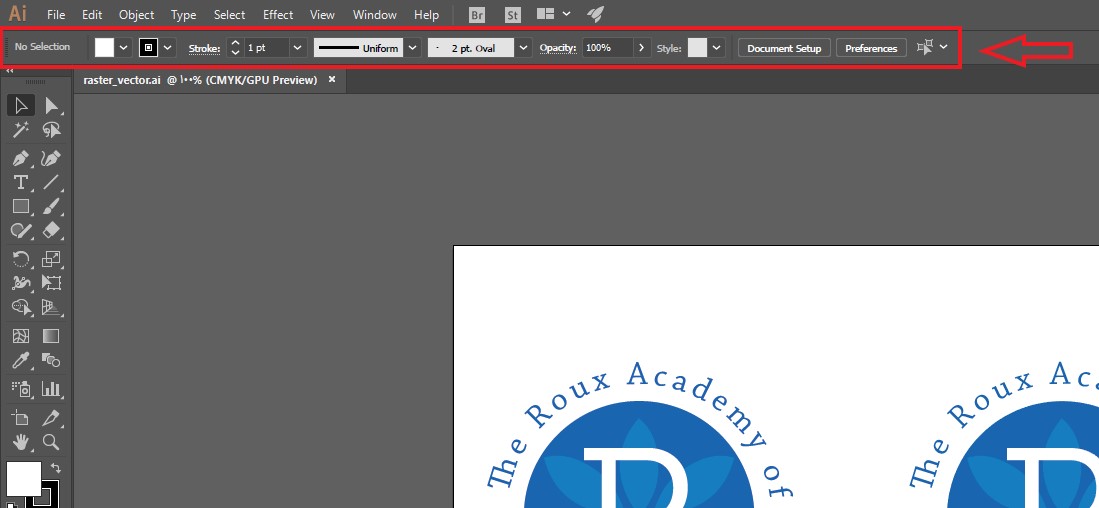Select the Rotate tool
Viewport: 1099px width, 508px height.
pyautogui.click(x=21, y=259)
